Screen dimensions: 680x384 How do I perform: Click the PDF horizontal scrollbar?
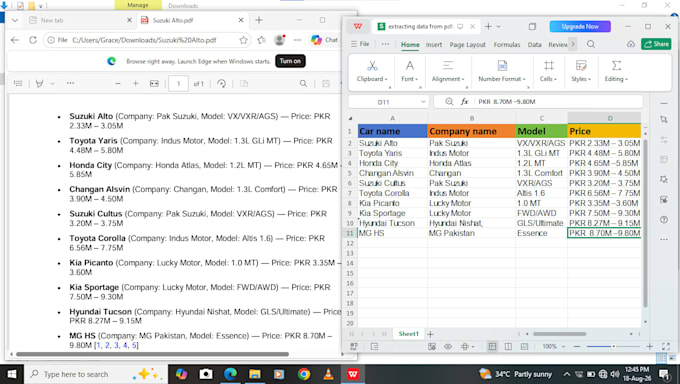(x=152, y=354)
